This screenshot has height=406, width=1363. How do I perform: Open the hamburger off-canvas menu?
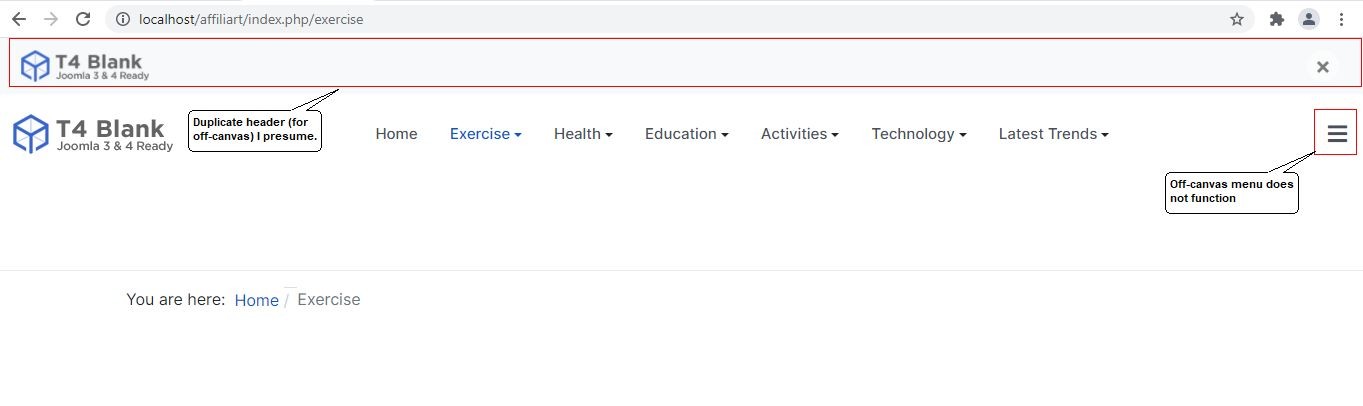point(1336,134)
